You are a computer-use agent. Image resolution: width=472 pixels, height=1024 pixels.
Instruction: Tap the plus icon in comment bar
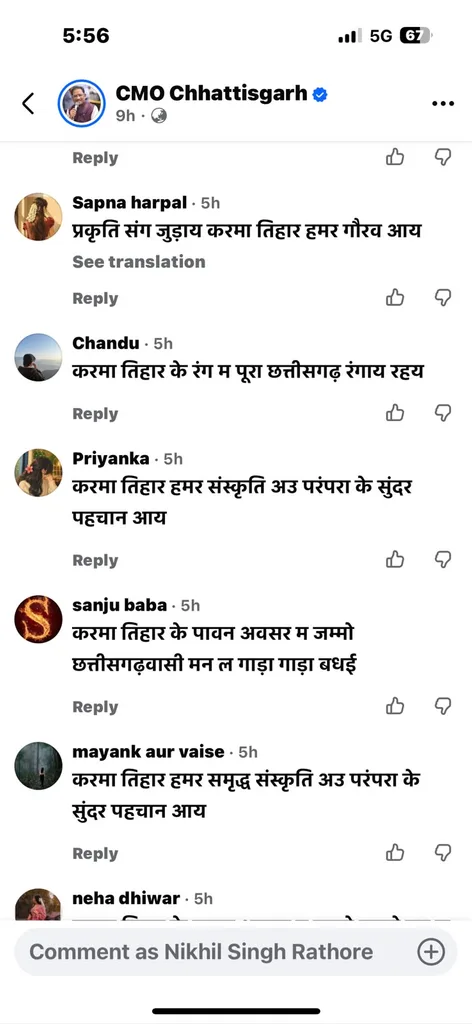(430, 952)
